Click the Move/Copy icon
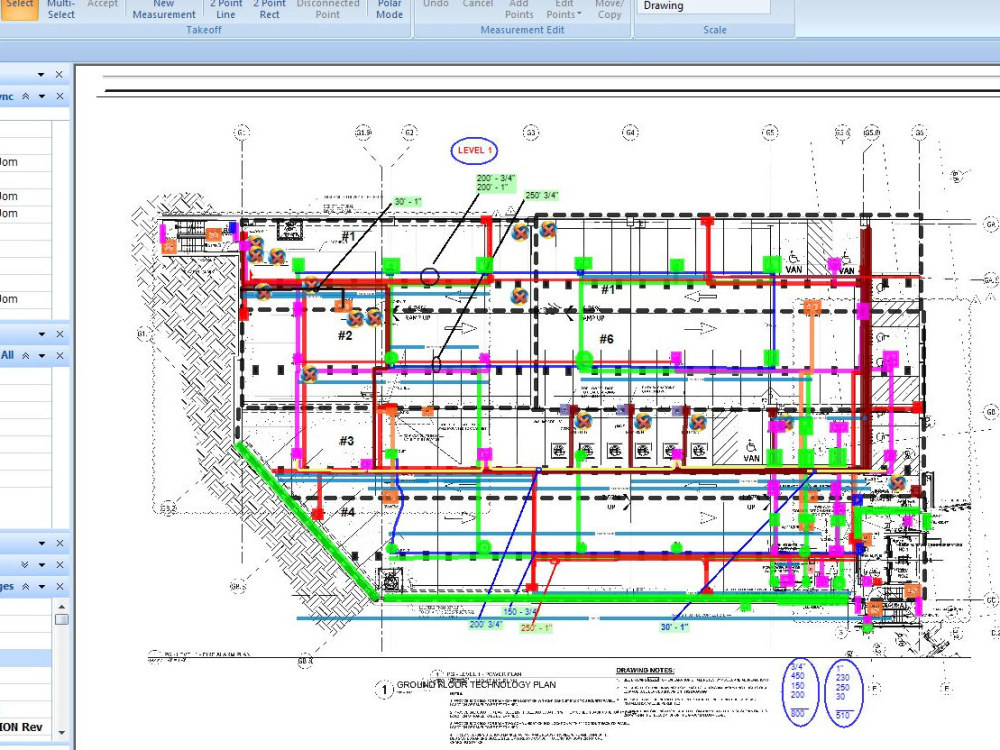This screenshot has height=750, width=1000. [x=609, y=10]
